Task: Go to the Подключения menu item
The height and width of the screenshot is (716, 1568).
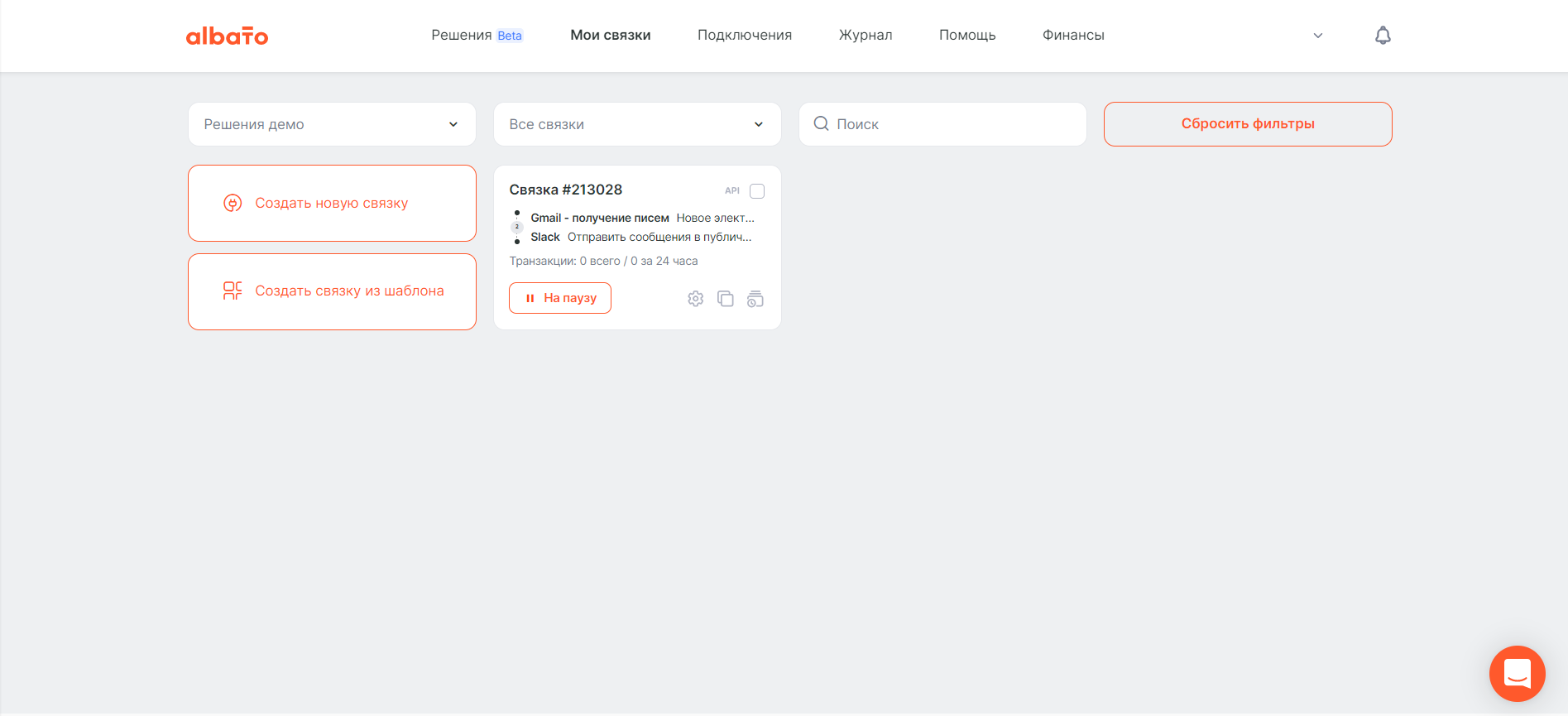Action: [x=744, y=36]
